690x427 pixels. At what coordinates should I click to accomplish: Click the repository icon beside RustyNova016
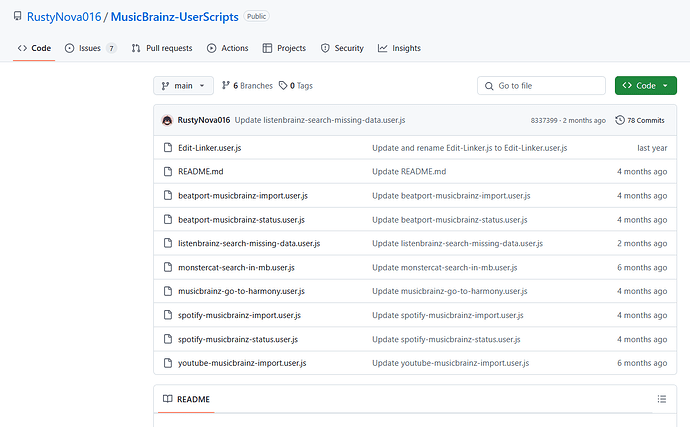pyautogui.click(x=17, y=16)
